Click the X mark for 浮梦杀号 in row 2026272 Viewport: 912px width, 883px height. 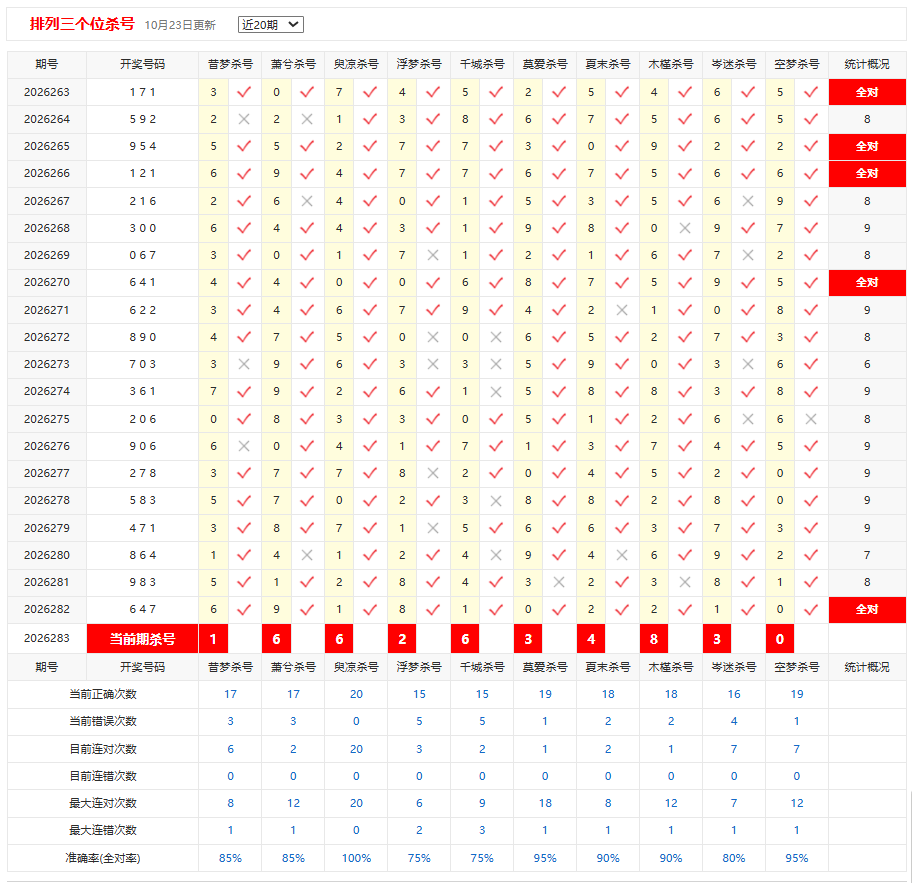pos(433,337)
